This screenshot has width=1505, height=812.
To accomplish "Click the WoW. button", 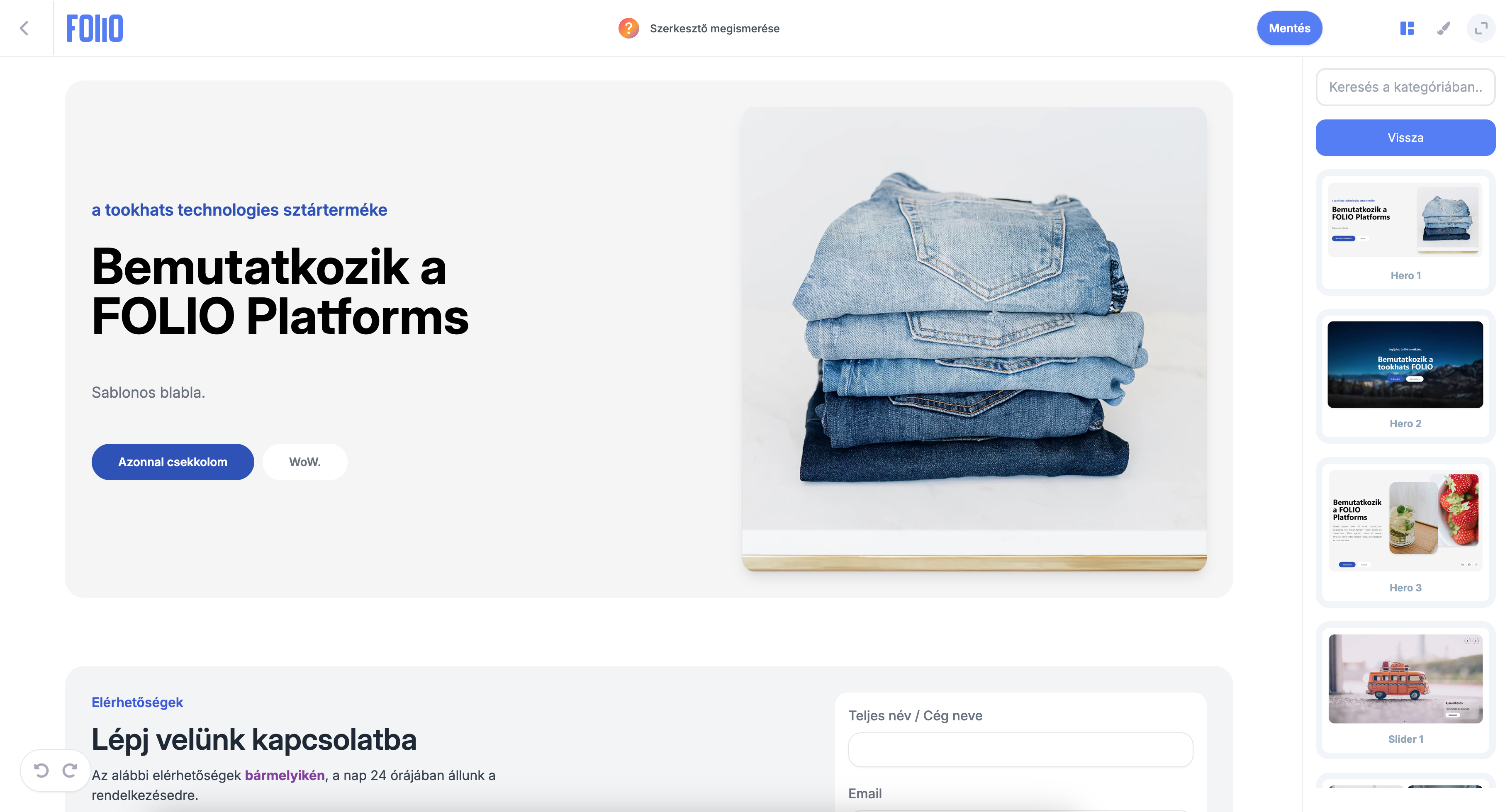I will point(304,462).
